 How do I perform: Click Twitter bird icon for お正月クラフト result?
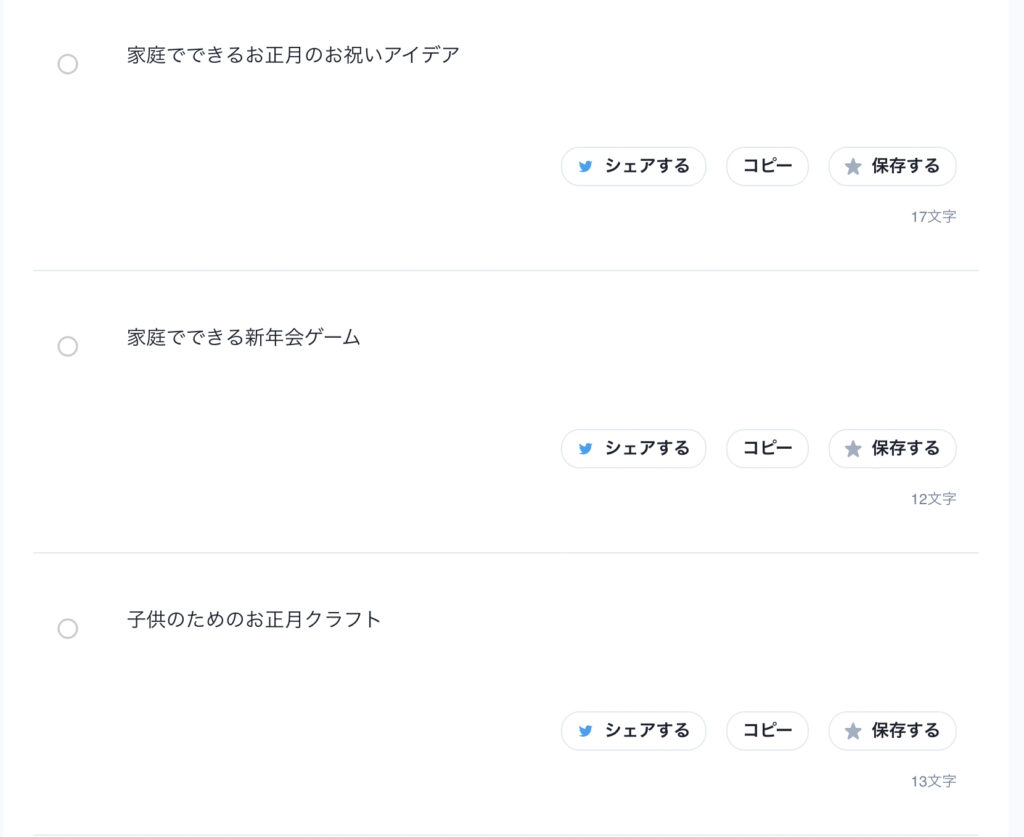coord(585,731)
